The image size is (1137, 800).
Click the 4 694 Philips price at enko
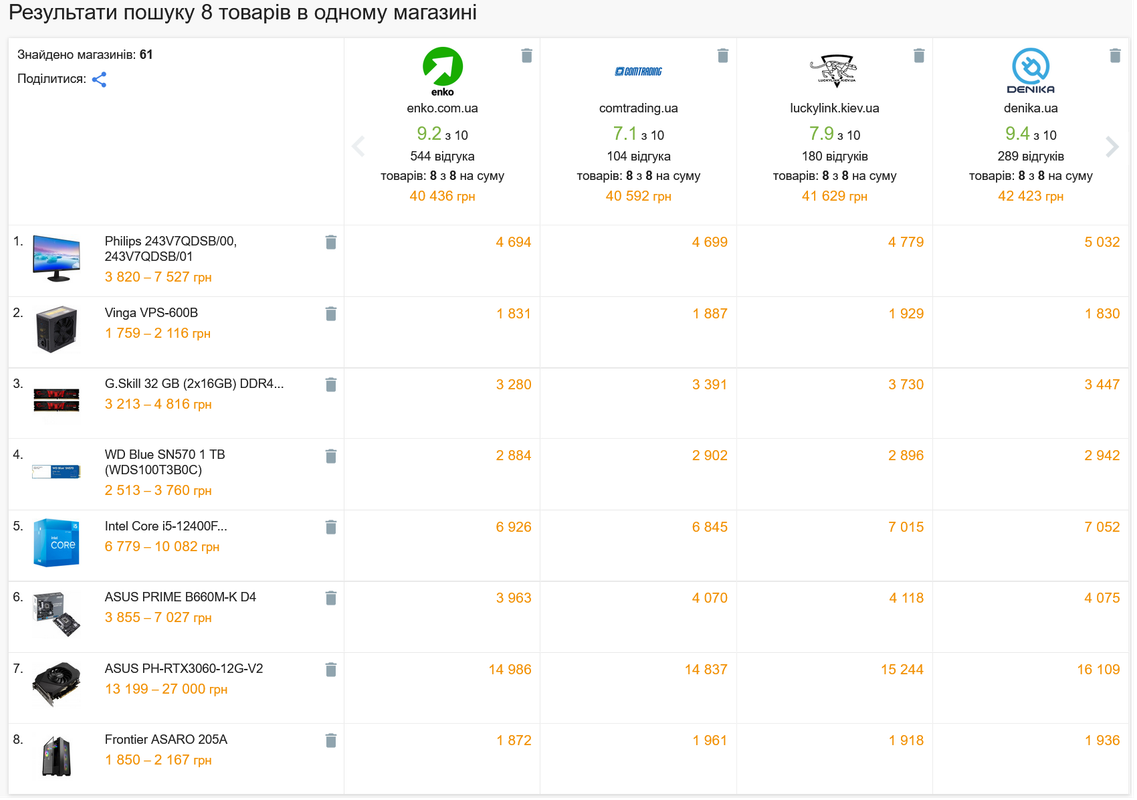point(515,243)
